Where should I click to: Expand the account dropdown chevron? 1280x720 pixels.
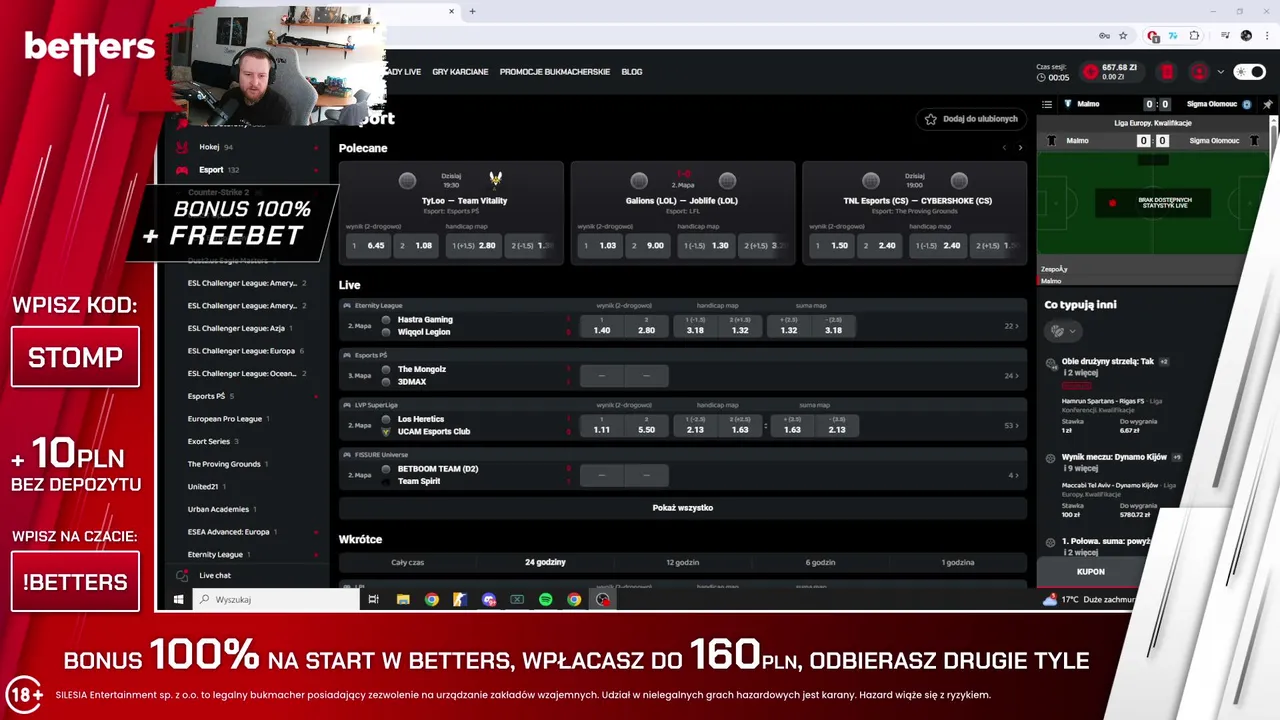pos(1220,72)
